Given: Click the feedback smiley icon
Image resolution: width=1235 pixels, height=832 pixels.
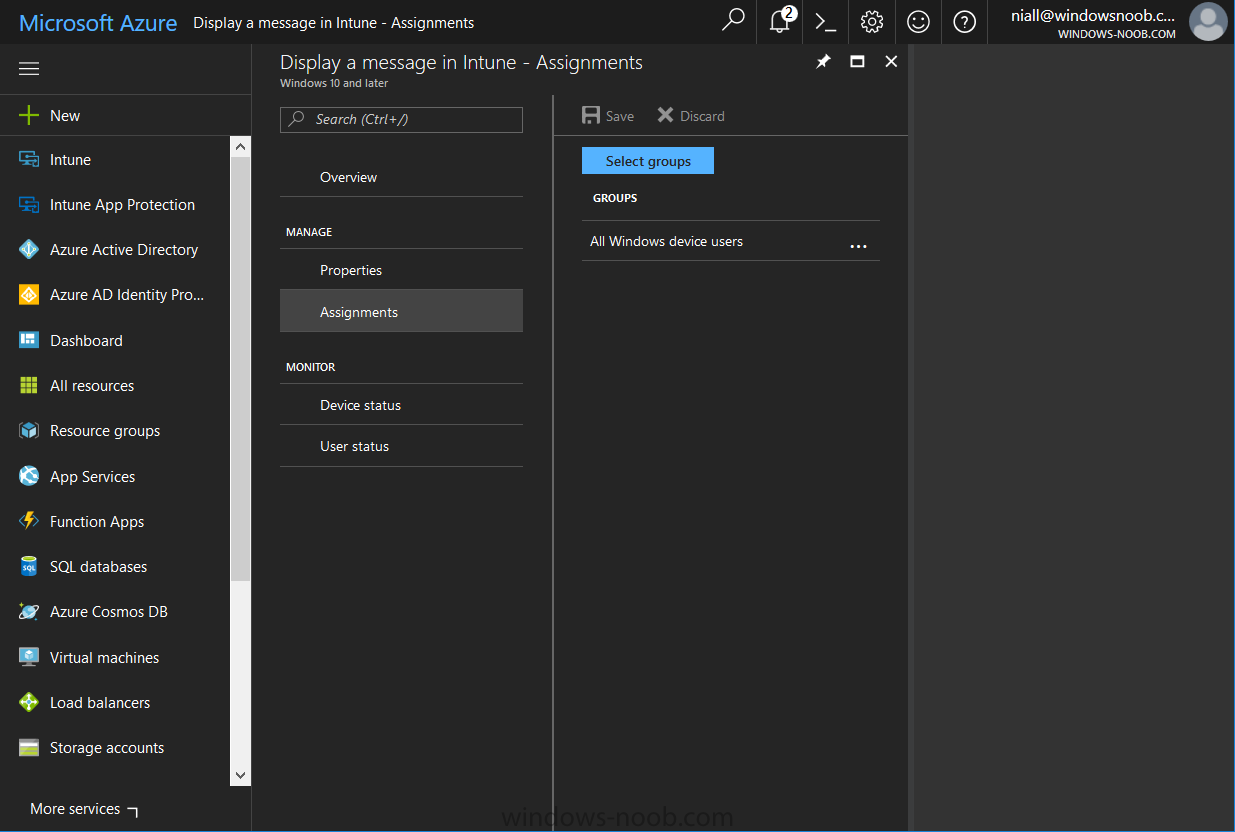Looking at the screenshot, I should tap(918, 22).
